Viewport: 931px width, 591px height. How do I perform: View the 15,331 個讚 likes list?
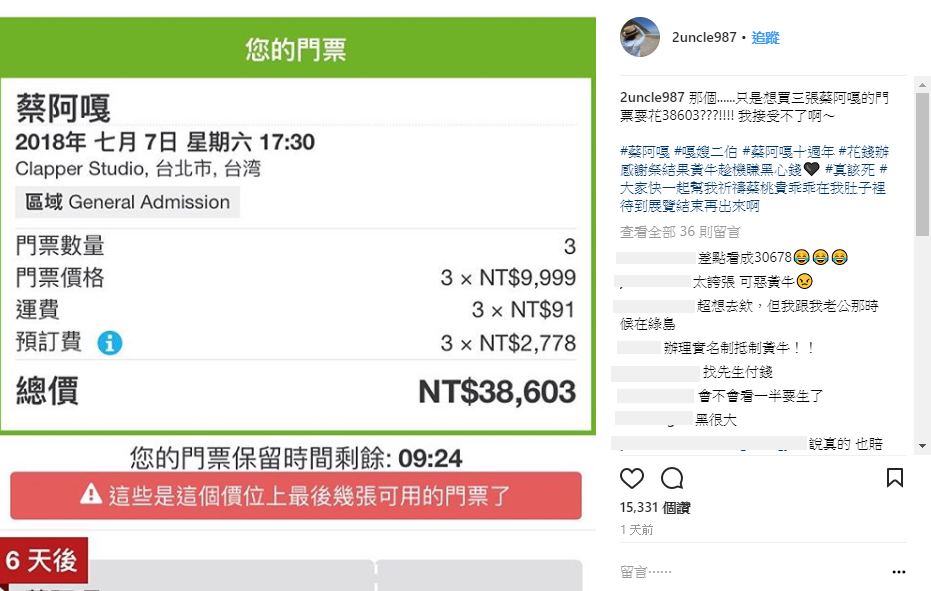(655, 508)
